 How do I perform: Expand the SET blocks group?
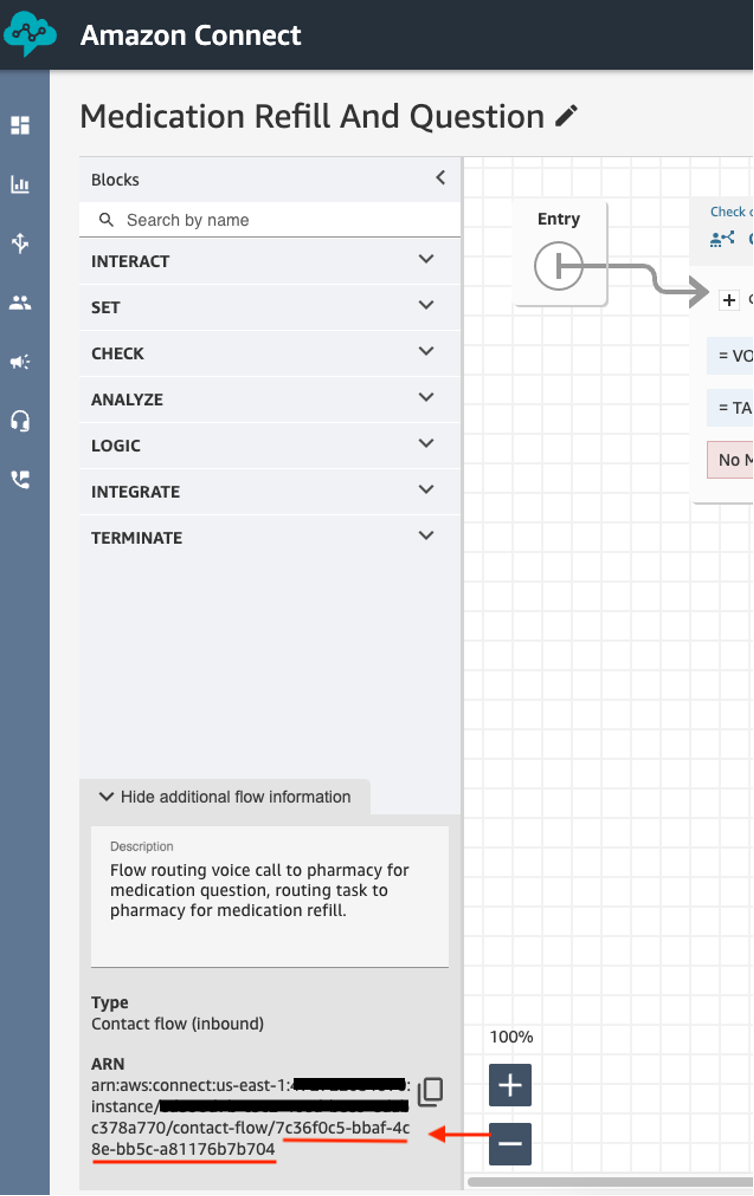click(x=270, y=307)
